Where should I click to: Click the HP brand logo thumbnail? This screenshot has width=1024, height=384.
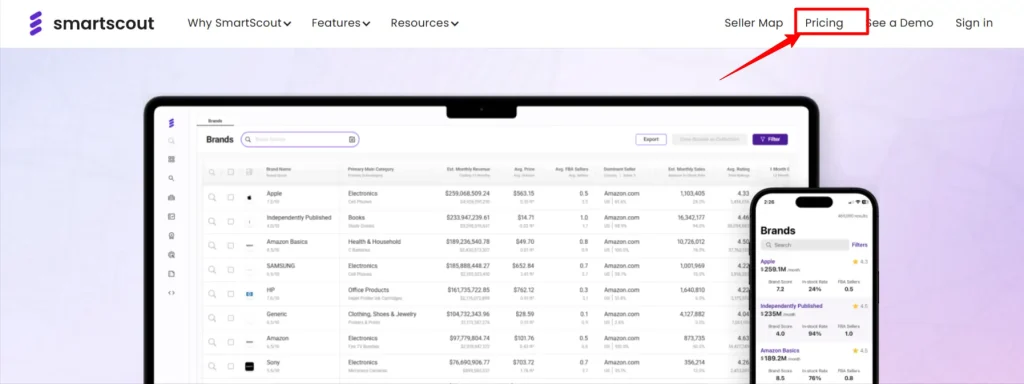pyautogui.click(x=249, y=294)
